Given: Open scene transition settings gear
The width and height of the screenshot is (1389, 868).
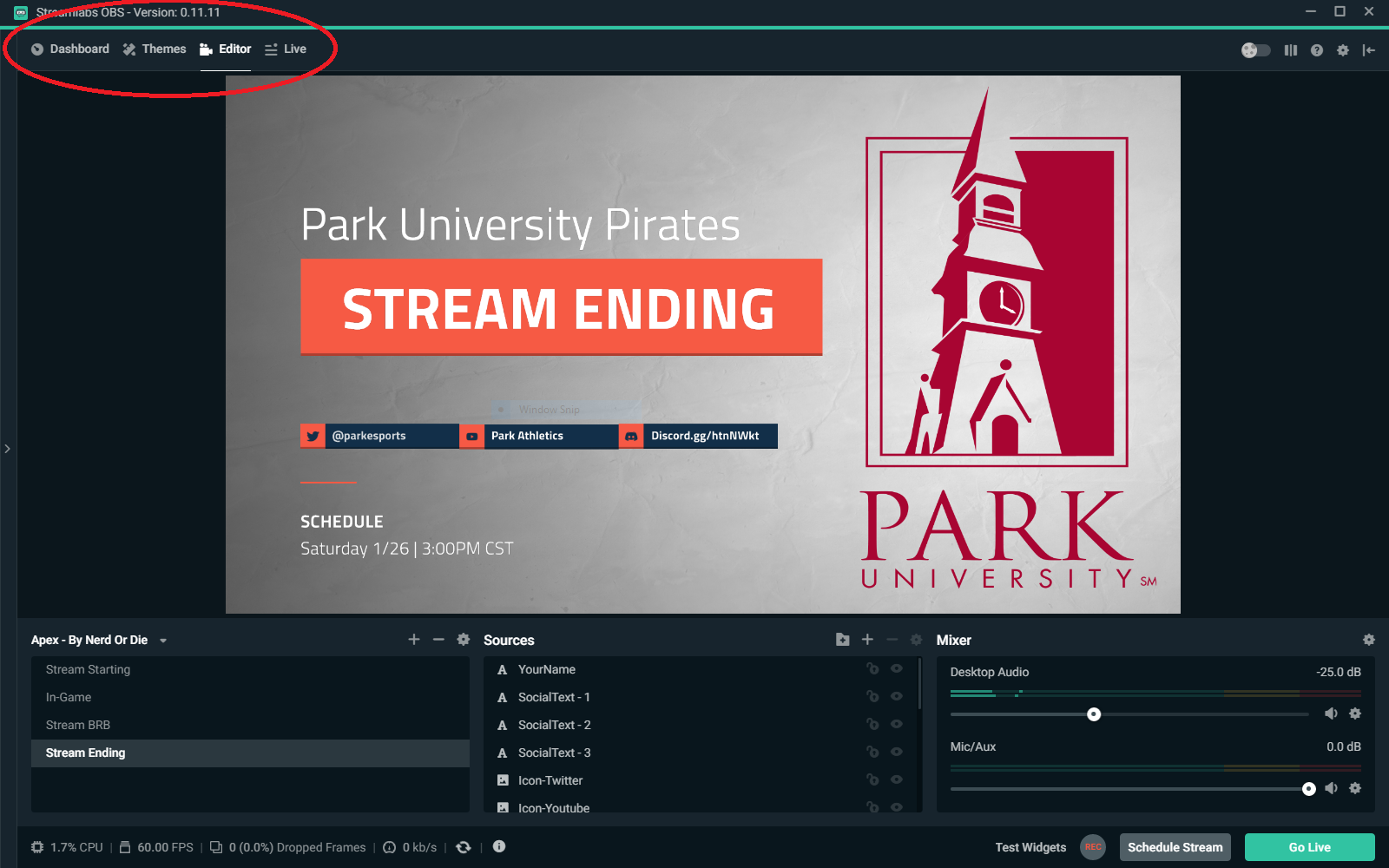Looking at the screenshot, I should [x=464, y=640].
